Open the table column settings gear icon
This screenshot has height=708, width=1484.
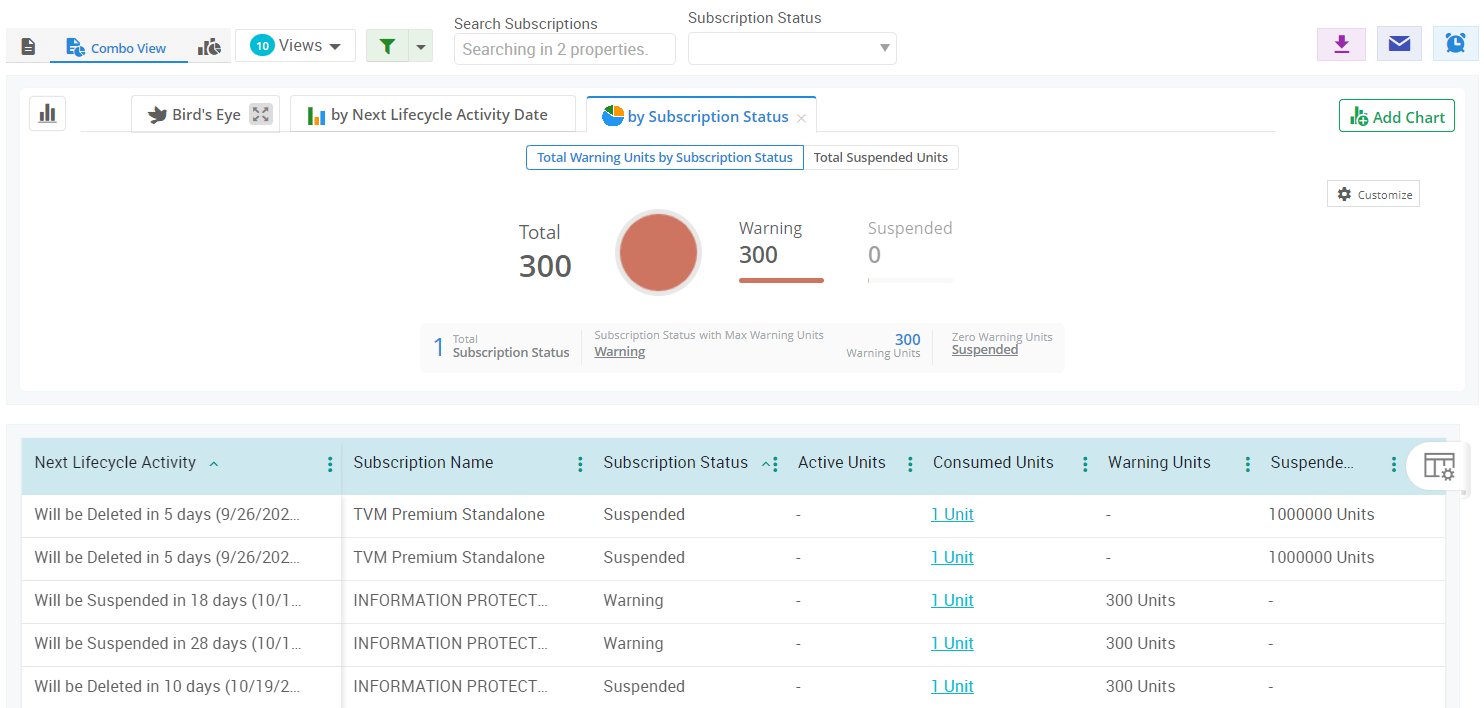click(1440, 467)
